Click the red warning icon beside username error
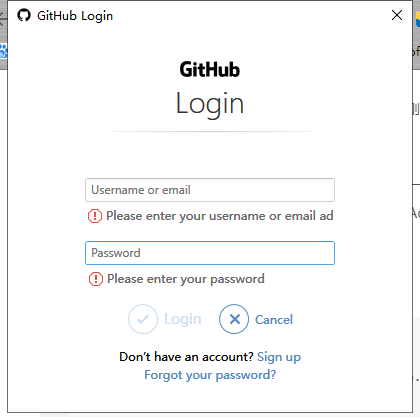The width and height of the screenshot is (420, 420). click(95, 216)
